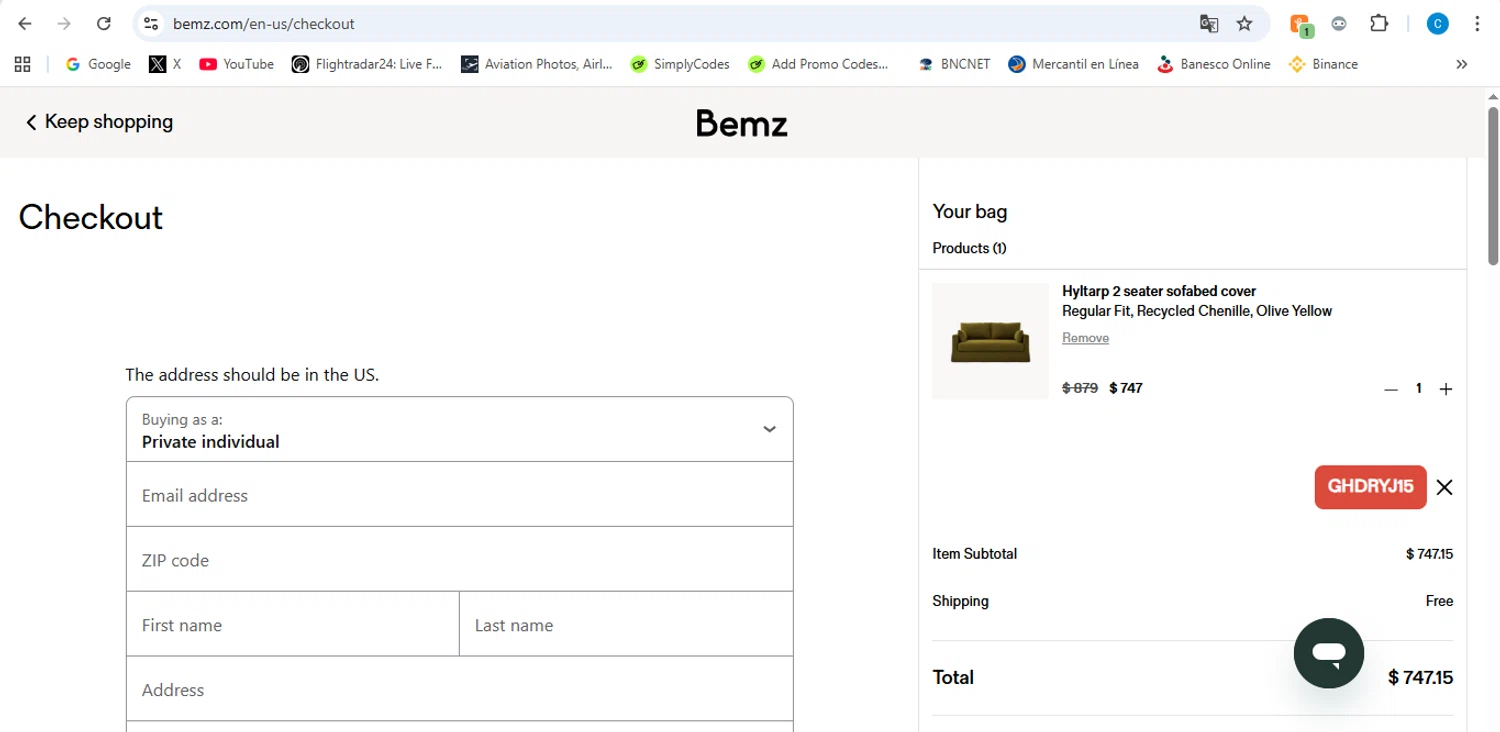1500x732 pixels.
Task: Click the Email address field
Action: point(460,495)
